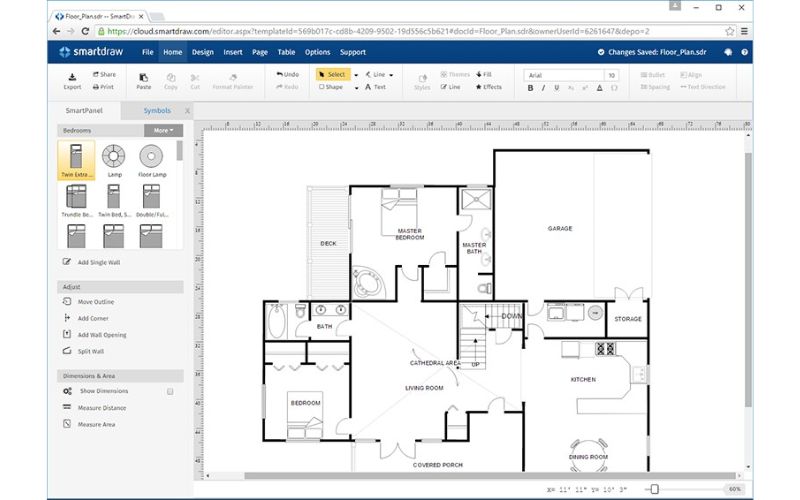Click the Redo button

pos(287,87)
